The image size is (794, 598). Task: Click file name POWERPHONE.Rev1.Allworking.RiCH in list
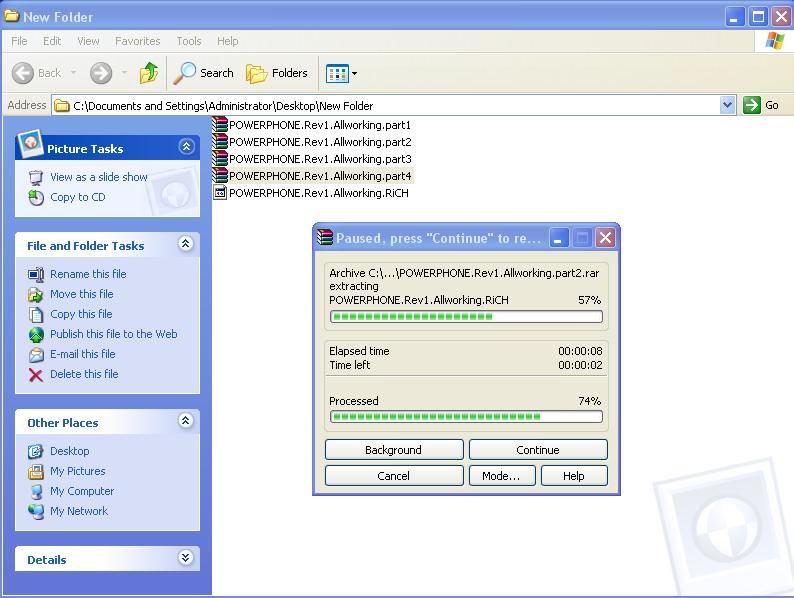(x=319, y=193)
